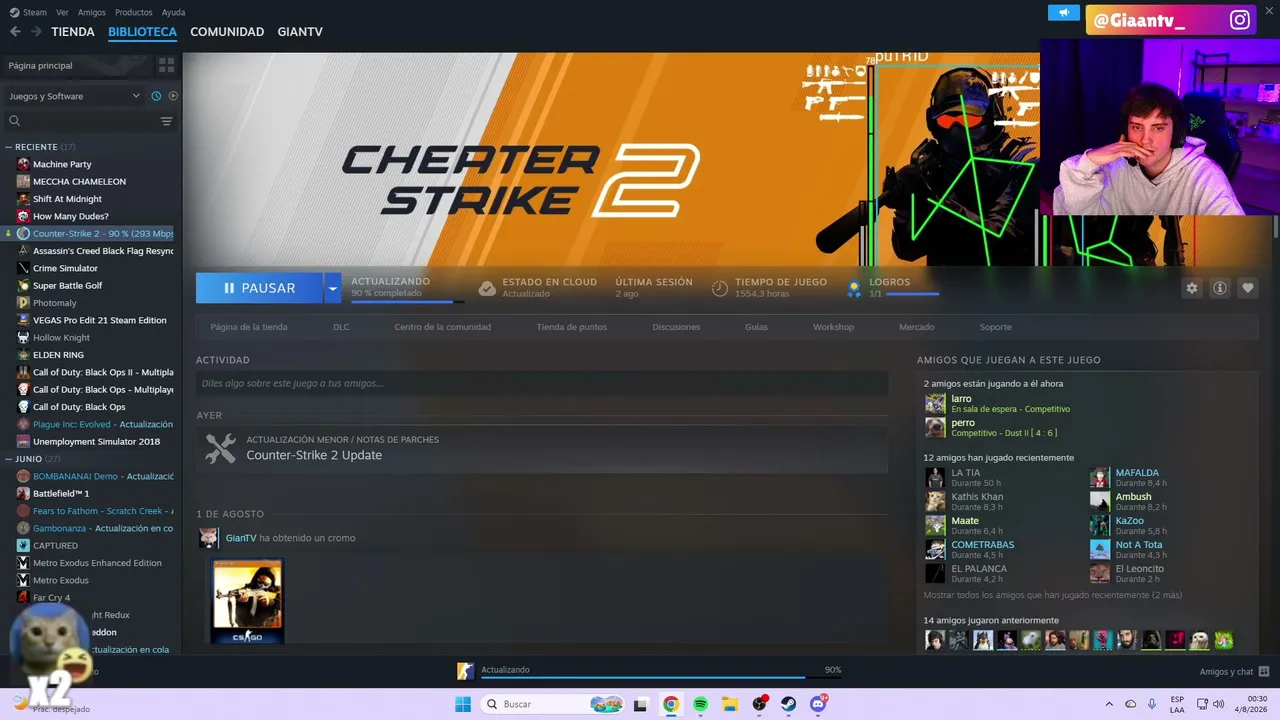Image resolution: width=1280 pixels, height=720 pixels.
Task: Select Crime Simulator game icon
Action: coord(23,268)
